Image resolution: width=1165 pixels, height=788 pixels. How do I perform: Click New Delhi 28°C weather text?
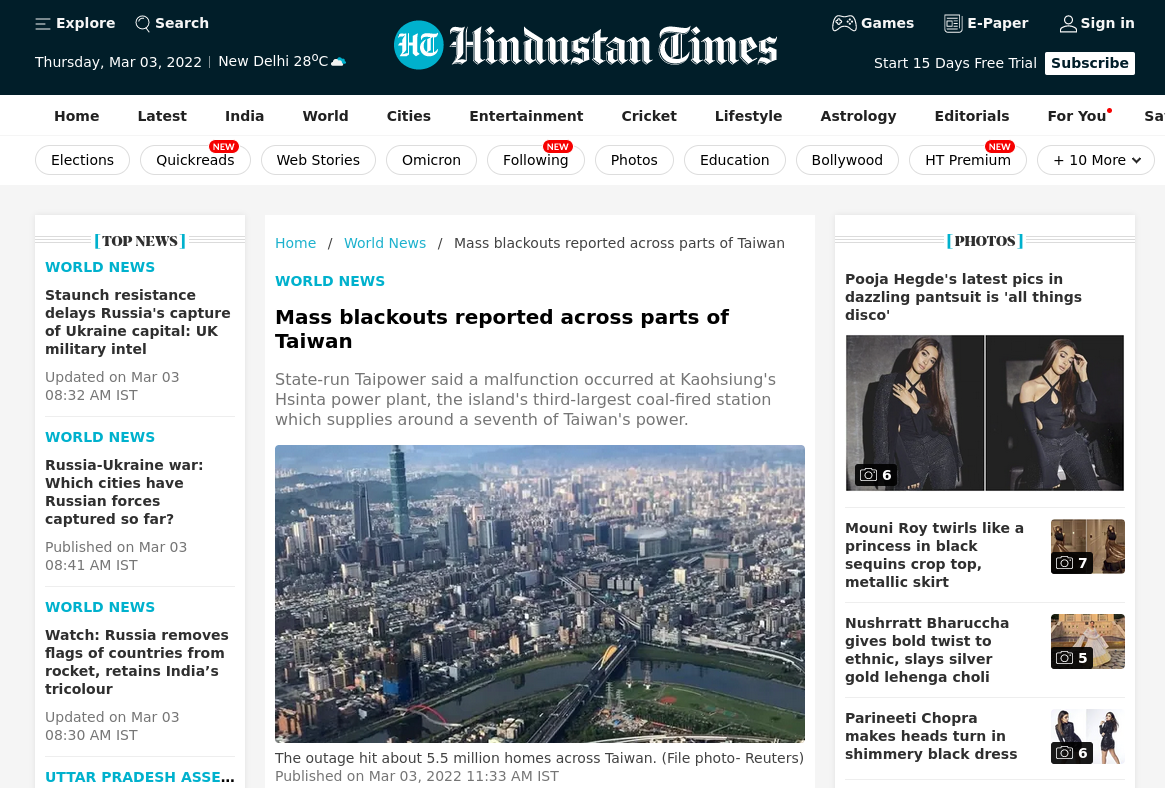[273, 62]
